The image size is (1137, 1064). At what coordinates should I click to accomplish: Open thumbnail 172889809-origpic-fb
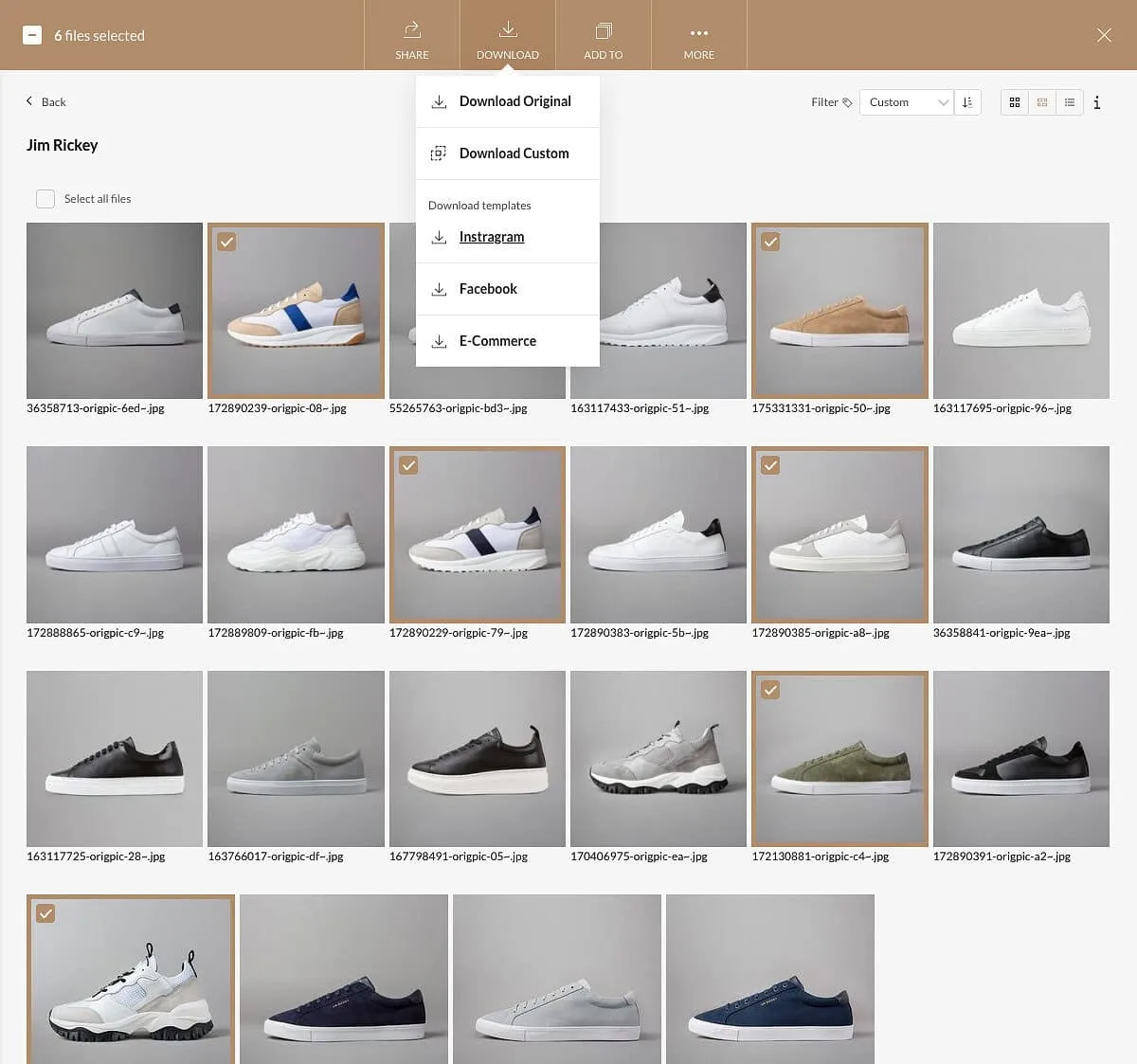point(296,534)
